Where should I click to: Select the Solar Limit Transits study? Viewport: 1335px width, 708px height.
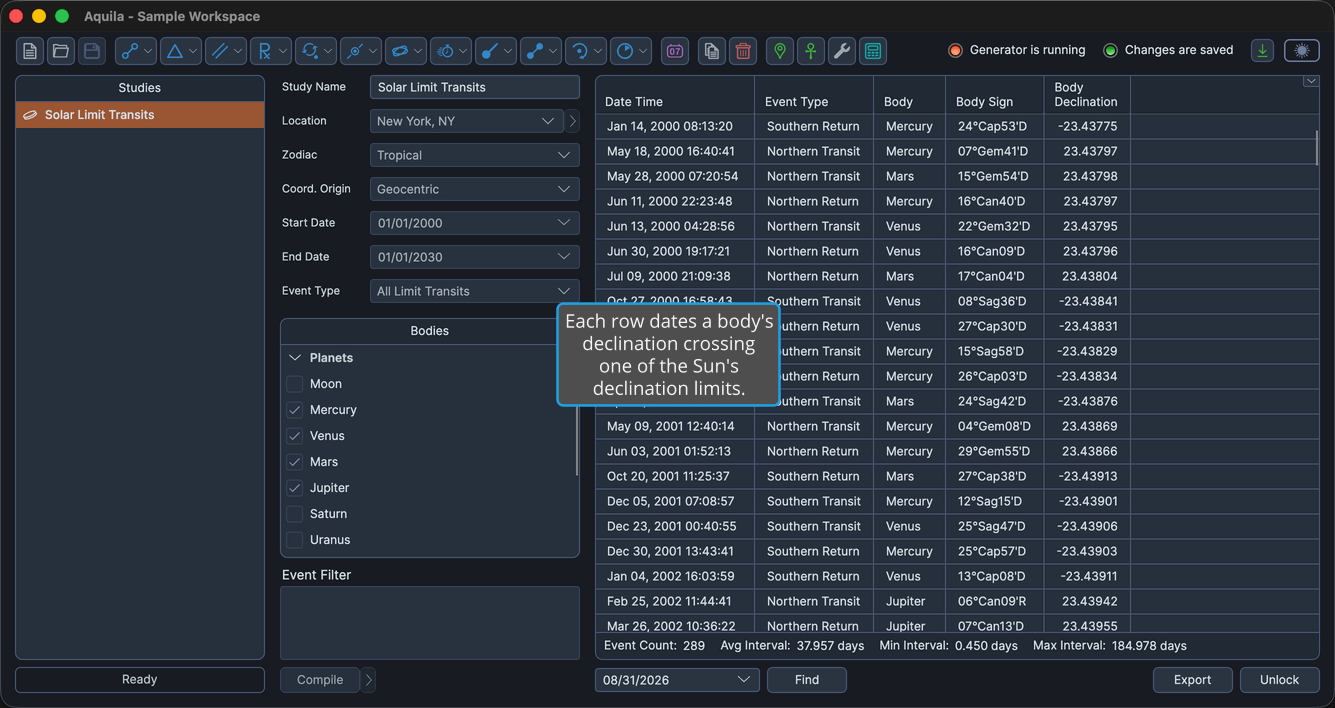[140, 115]
